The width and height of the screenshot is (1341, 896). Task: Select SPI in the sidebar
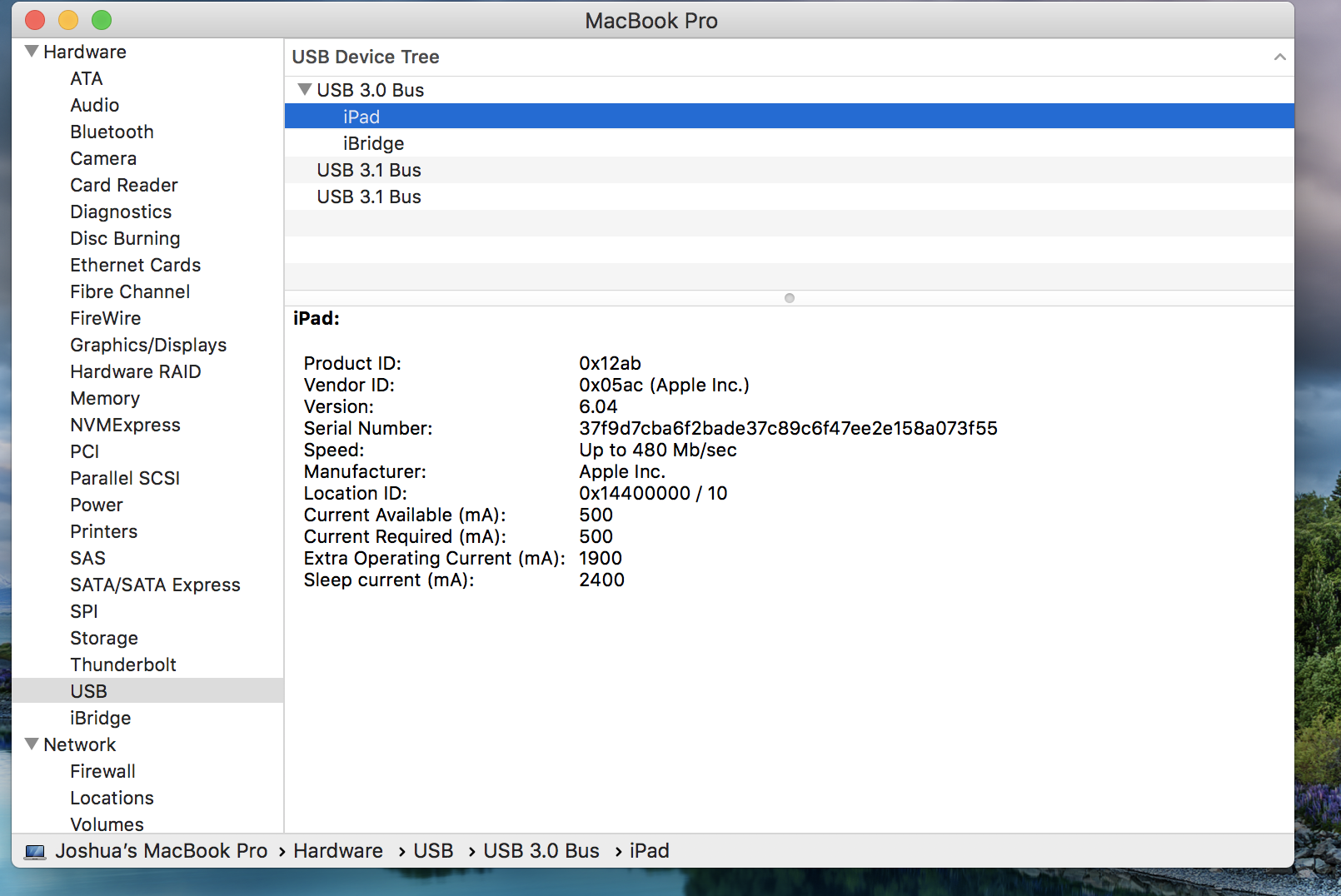click(x=84, y=611)
